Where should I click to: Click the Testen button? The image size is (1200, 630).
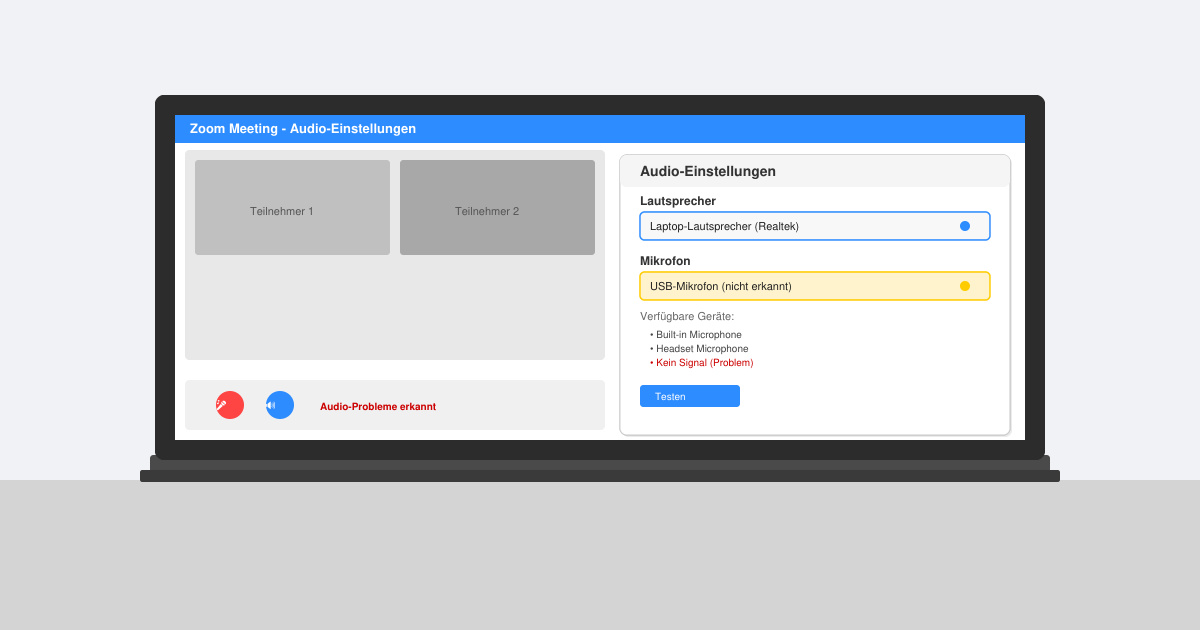pos(690,396)
